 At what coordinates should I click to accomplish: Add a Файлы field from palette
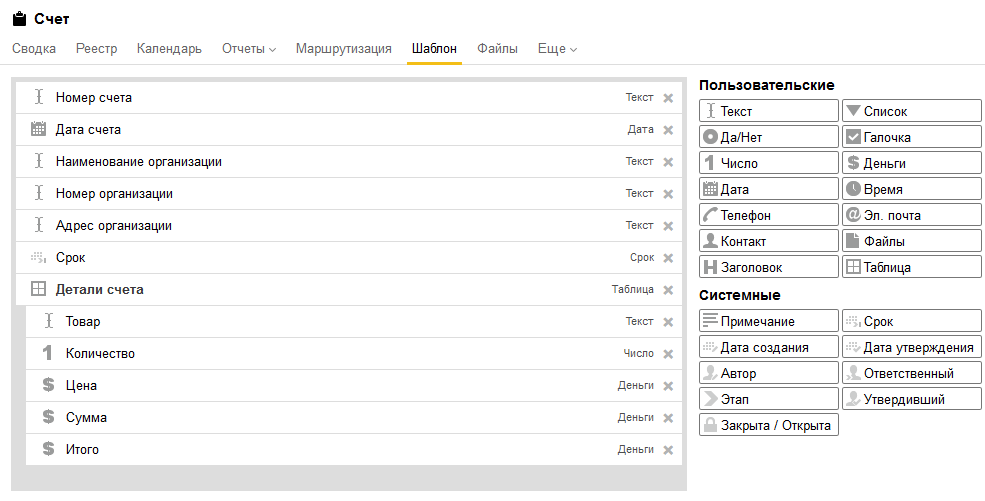coord(912,240)
